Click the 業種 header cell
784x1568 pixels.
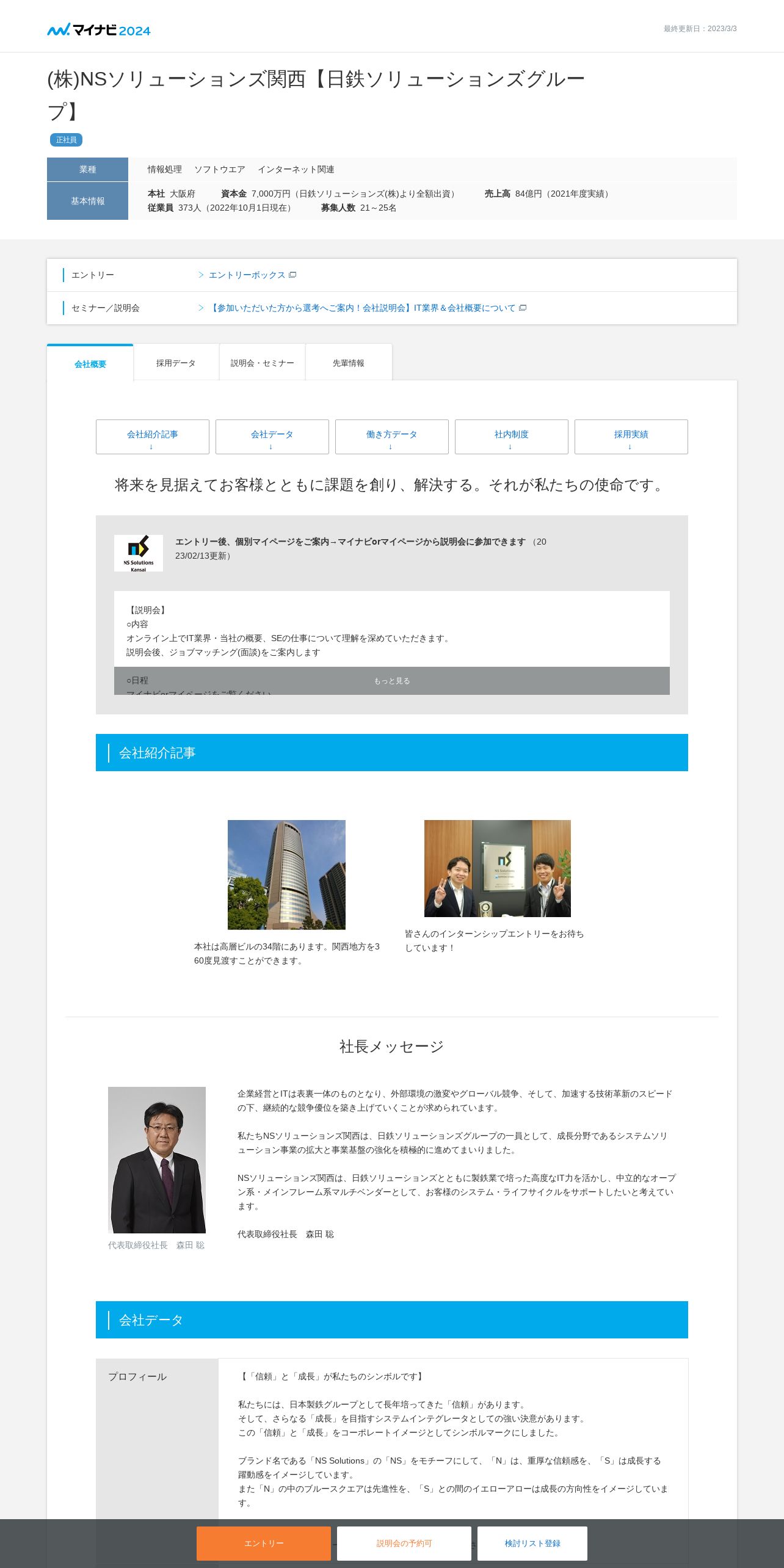point(87,169)
